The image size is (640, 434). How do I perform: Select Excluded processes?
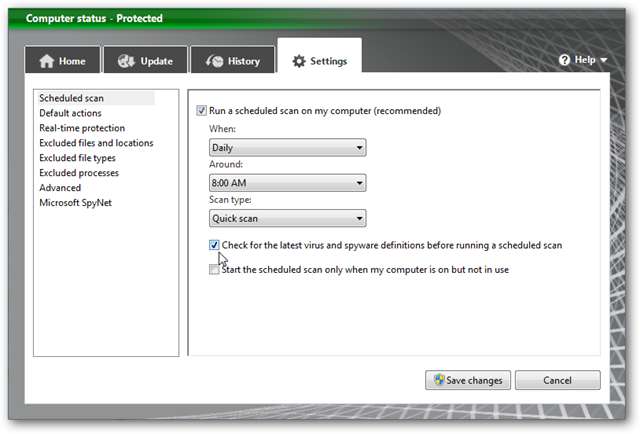coord(79,173)
